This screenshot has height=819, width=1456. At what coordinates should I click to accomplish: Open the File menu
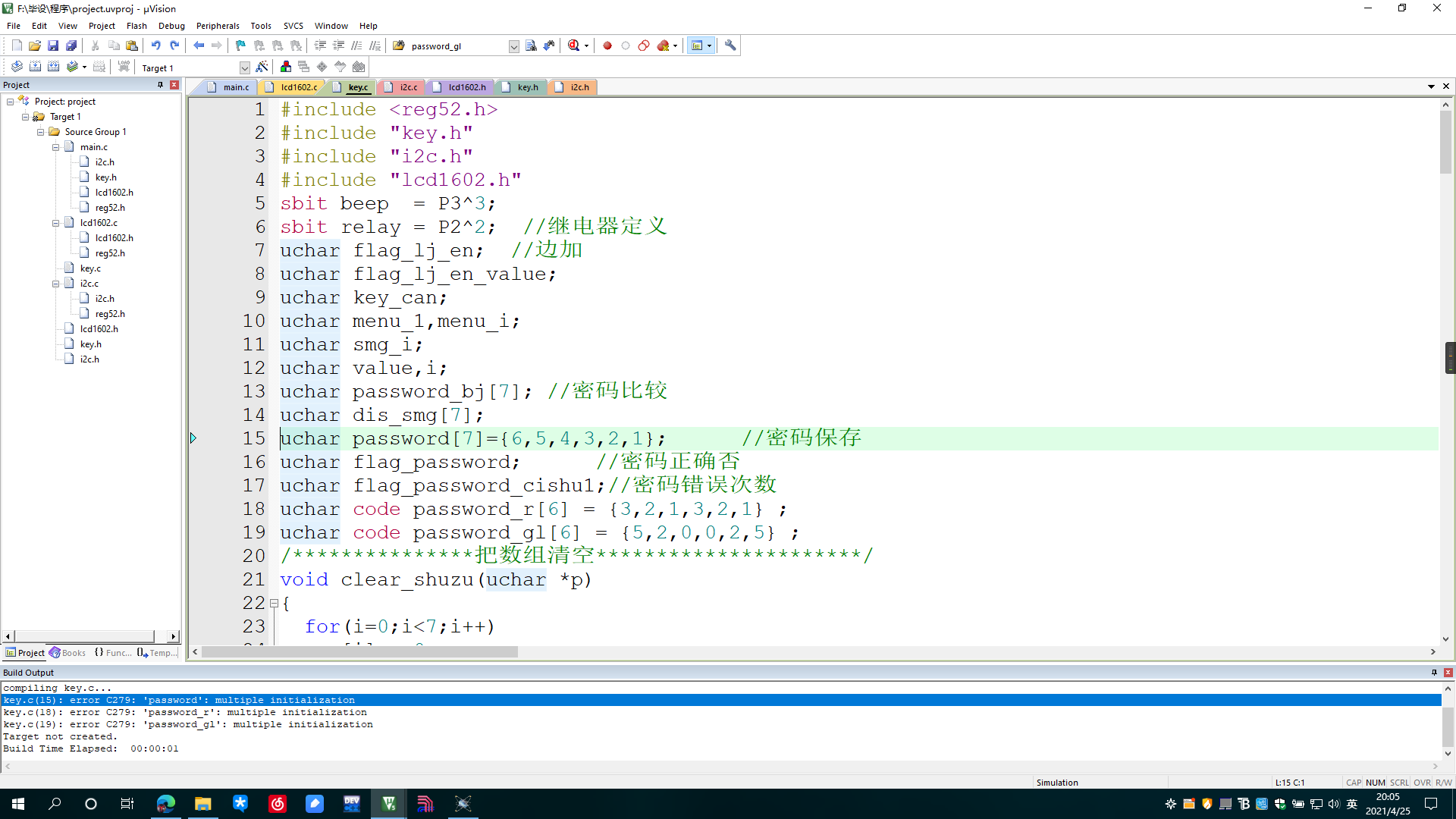click(x=14, y=26)
